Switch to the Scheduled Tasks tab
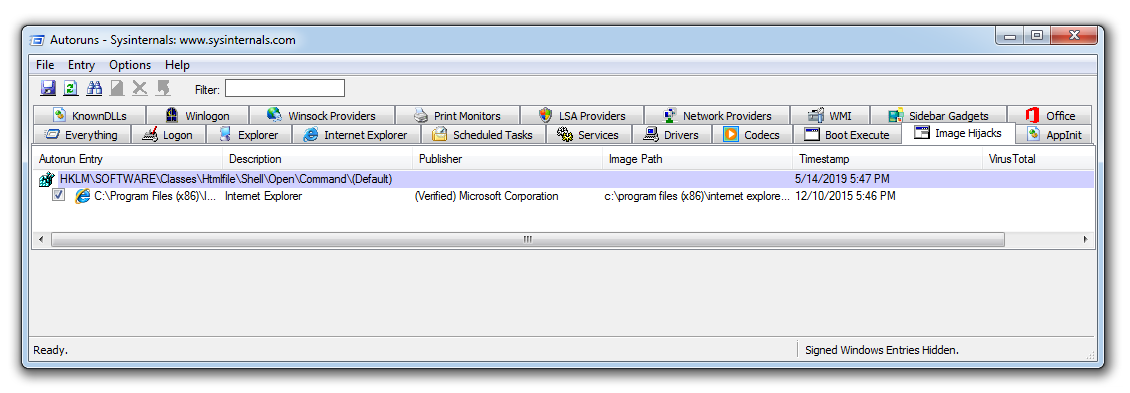 point(483,135)
